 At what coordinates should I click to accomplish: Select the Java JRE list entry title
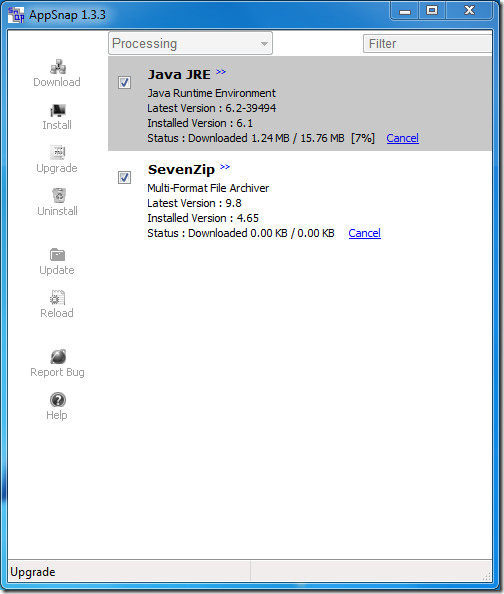click(x=179, y=75)
